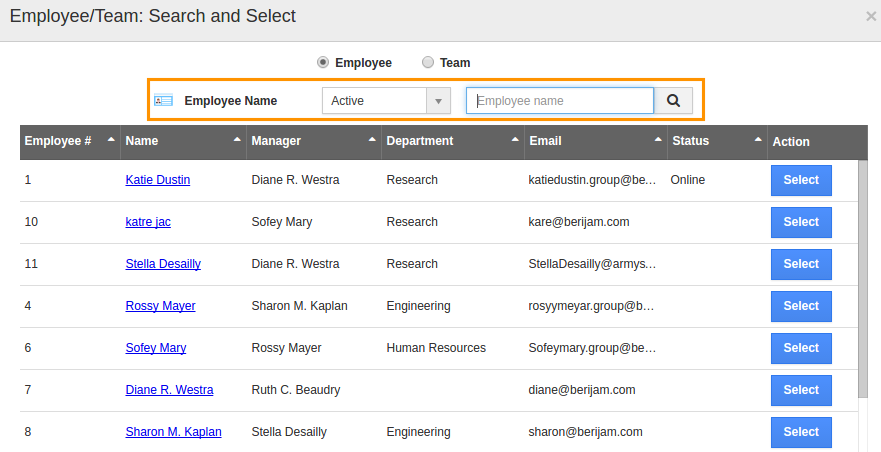Screen dimensions: 881x452
Task: Click email kare@berijam.com
Action: [x=579, y=222]
